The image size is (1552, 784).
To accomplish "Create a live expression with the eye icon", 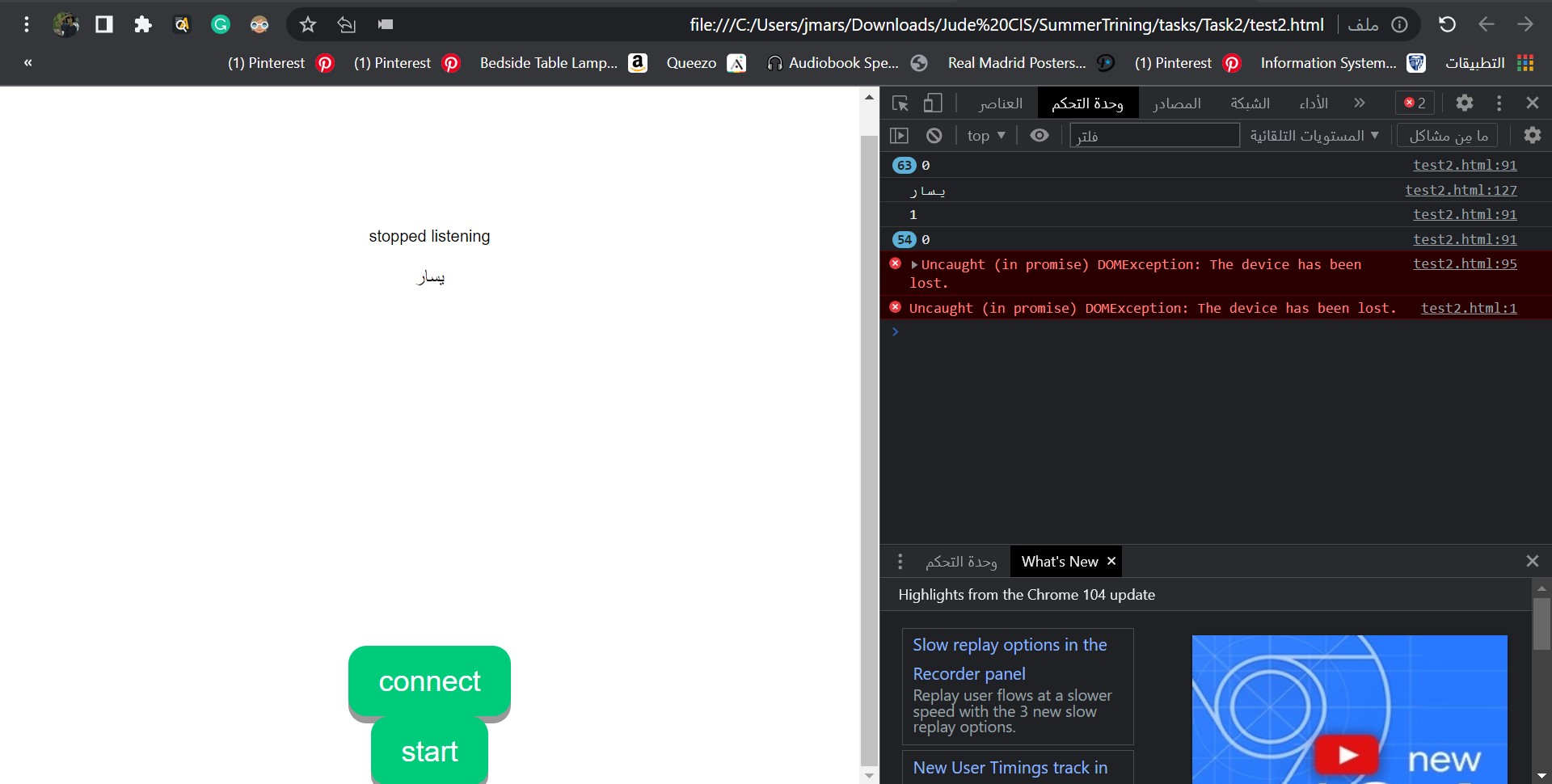I will (x=1039, y=135).
